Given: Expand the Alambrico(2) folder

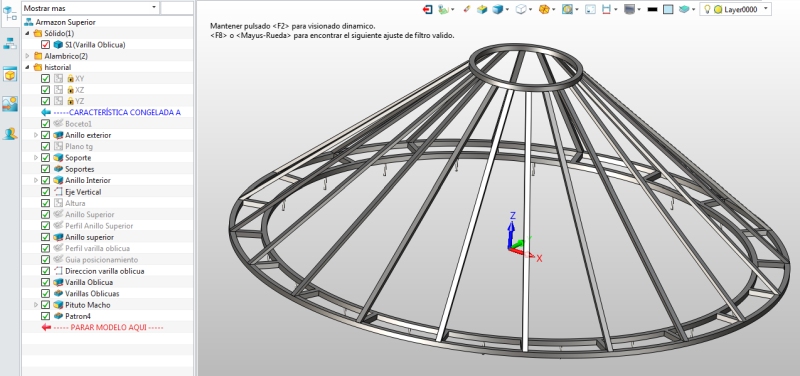Looking at the screenshot, I should tap(28, 56).
